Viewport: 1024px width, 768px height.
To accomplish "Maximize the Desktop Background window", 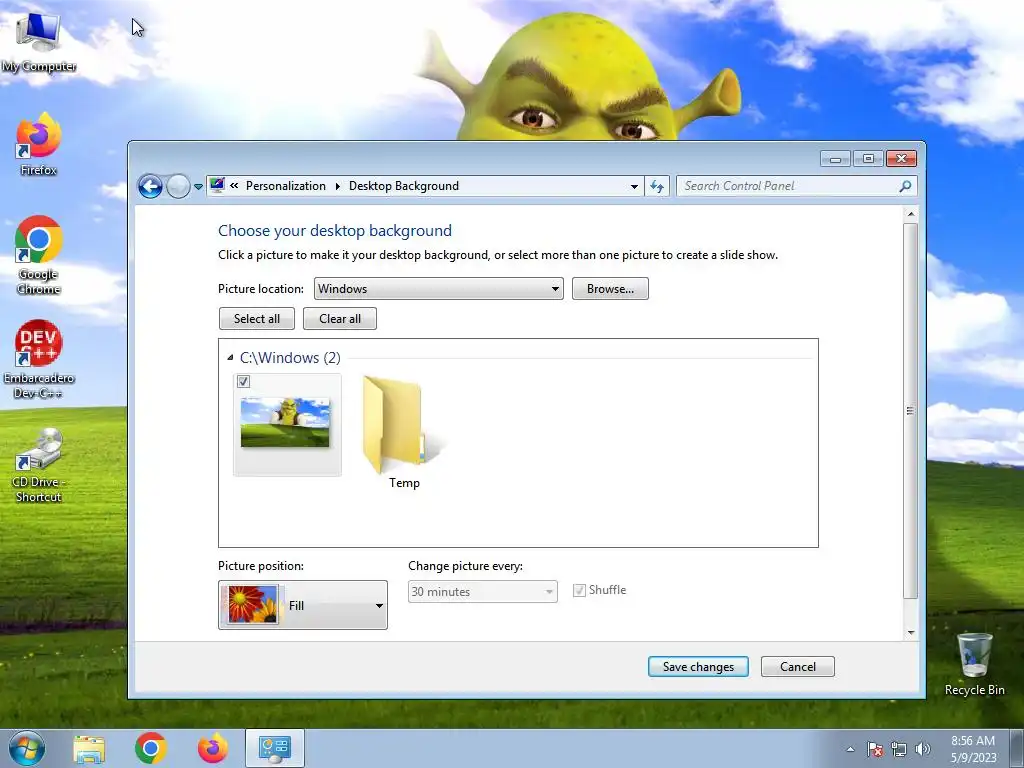I will tap(868, 159).
